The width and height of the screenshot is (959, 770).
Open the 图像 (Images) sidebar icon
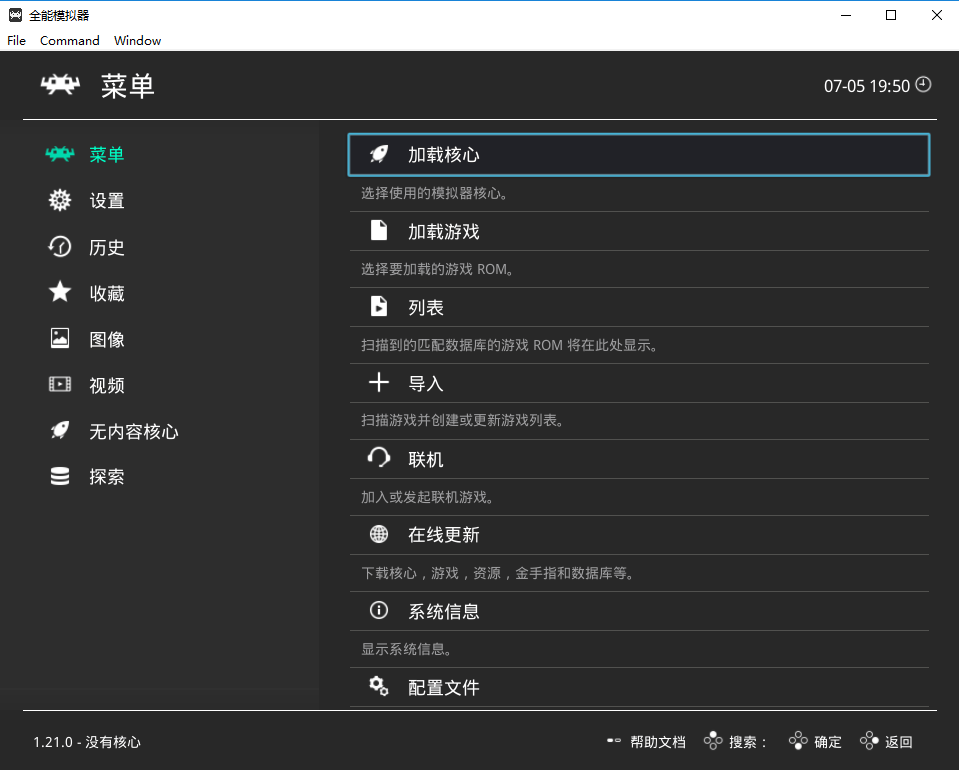coord(61,338)
